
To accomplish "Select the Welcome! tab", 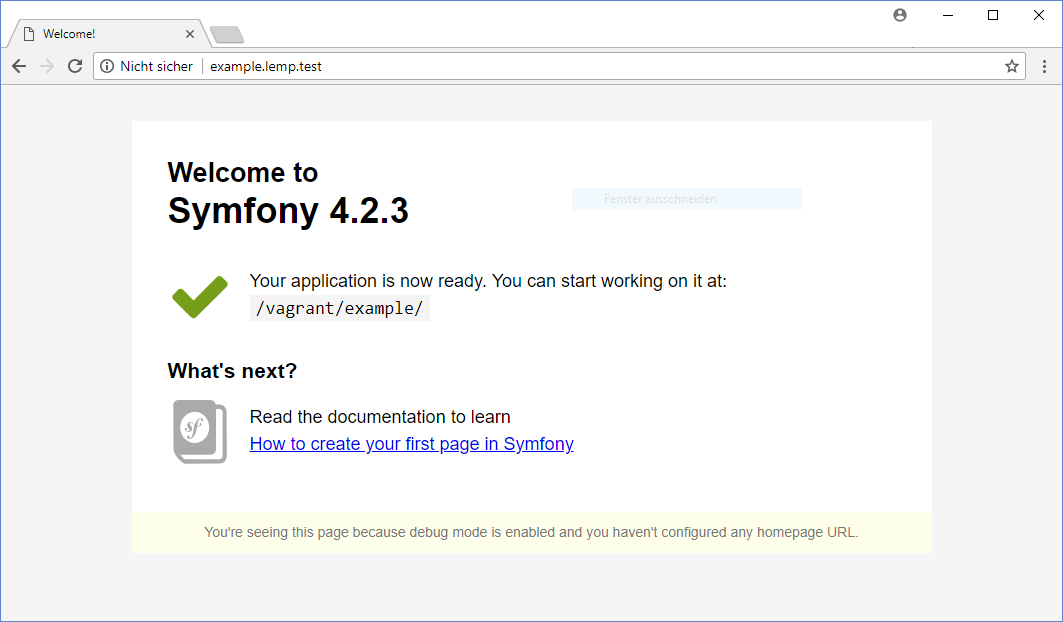I will point(108,33).
